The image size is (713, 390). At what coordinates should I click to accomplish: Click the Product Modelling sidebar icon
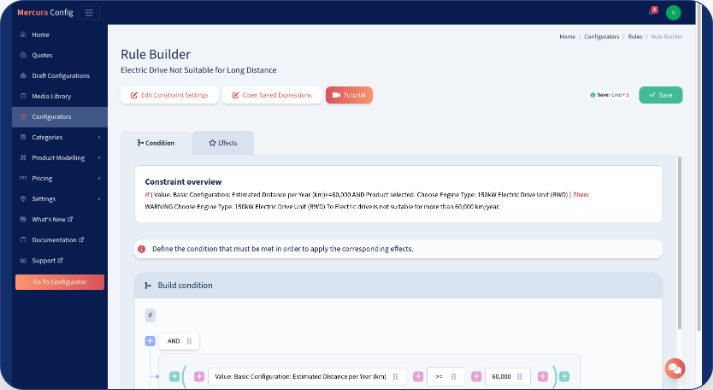(x=23, y=158)
